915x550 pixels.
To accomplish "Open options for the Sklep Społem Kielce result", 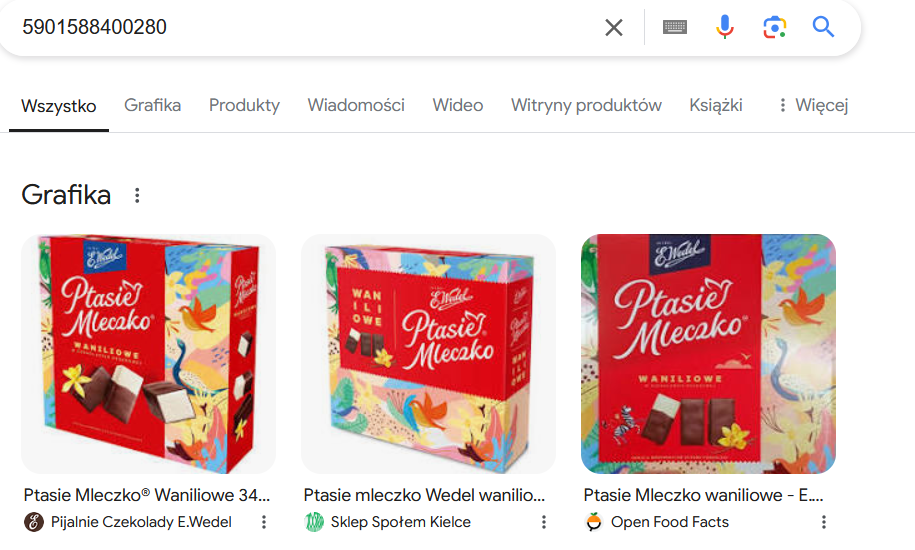I will pos(544,522).
